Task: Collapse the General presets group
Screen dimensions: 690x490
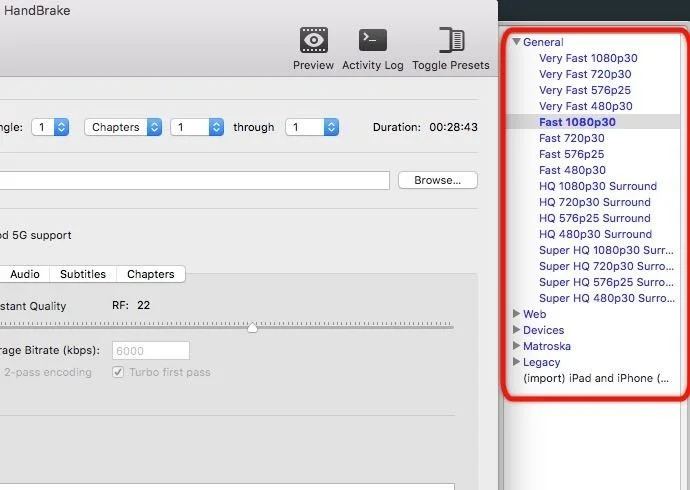Action: (517, 42)
